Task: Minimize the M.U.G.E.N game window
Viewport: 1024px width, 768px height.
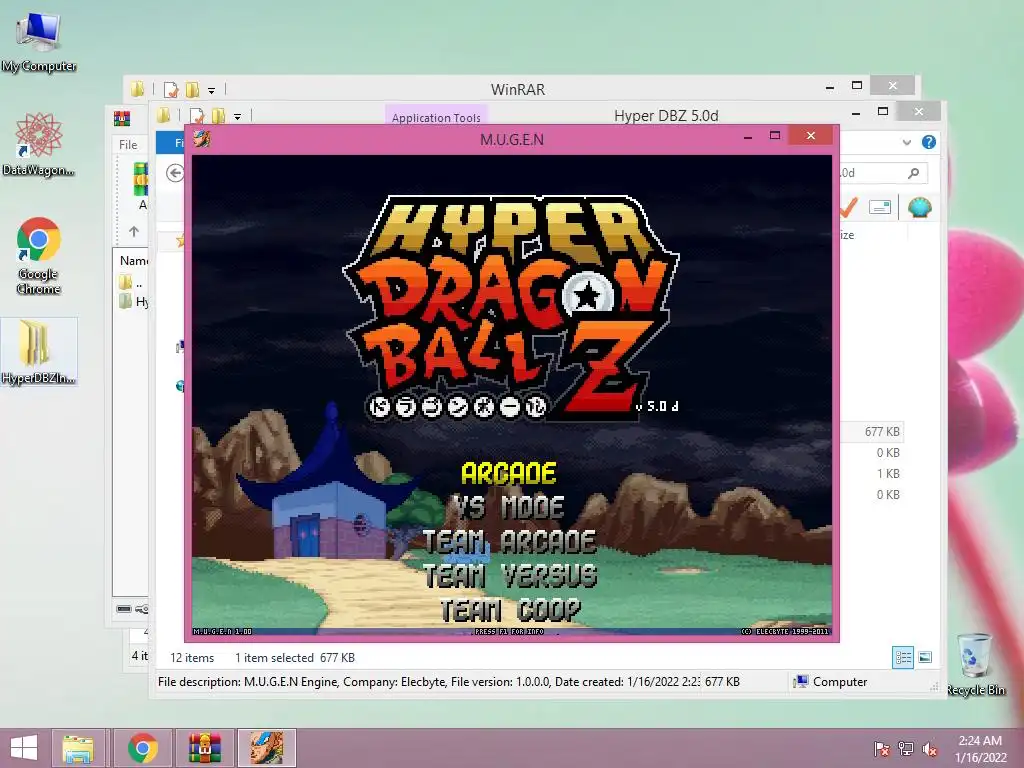Action: [748, 136]
